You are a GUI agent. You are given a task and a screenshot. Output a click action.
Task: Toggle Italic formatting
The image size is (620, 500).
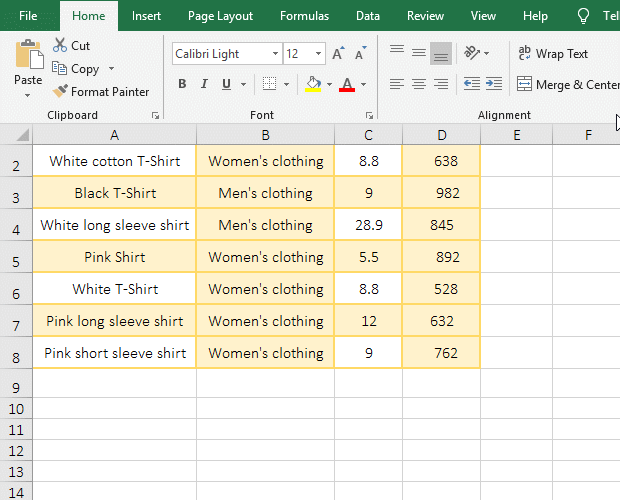coord(204,84)
